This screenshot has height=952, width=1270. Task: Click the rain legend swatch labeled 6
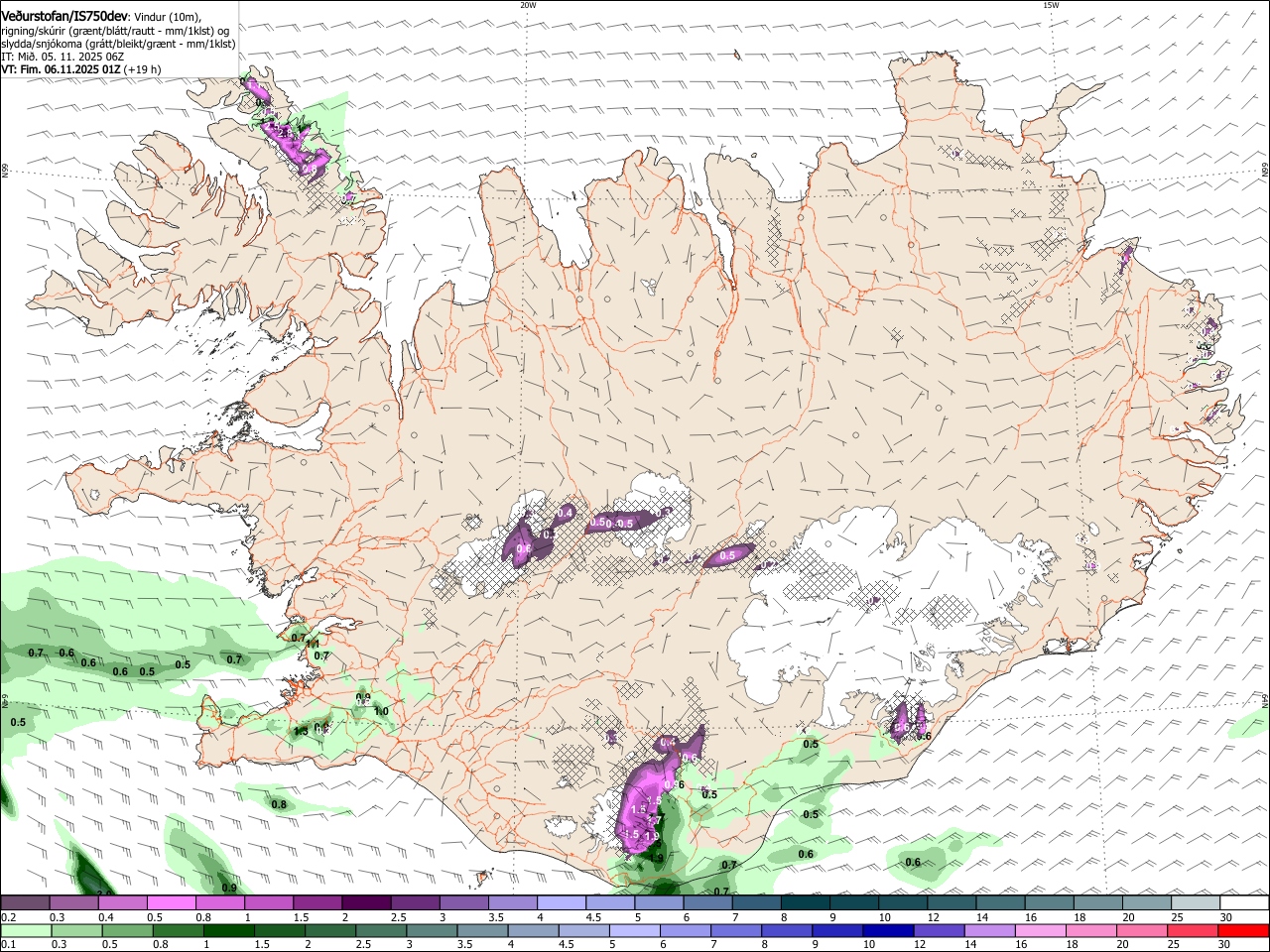click(685, 931)
